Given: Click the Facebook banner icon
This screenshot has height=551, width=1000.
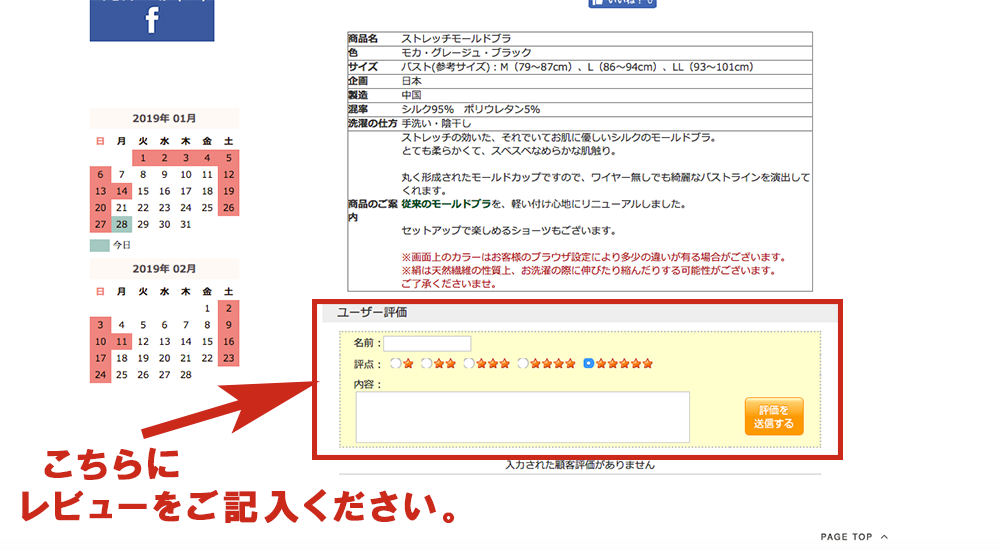Looking at the screenshot, I should click(152, 20).
